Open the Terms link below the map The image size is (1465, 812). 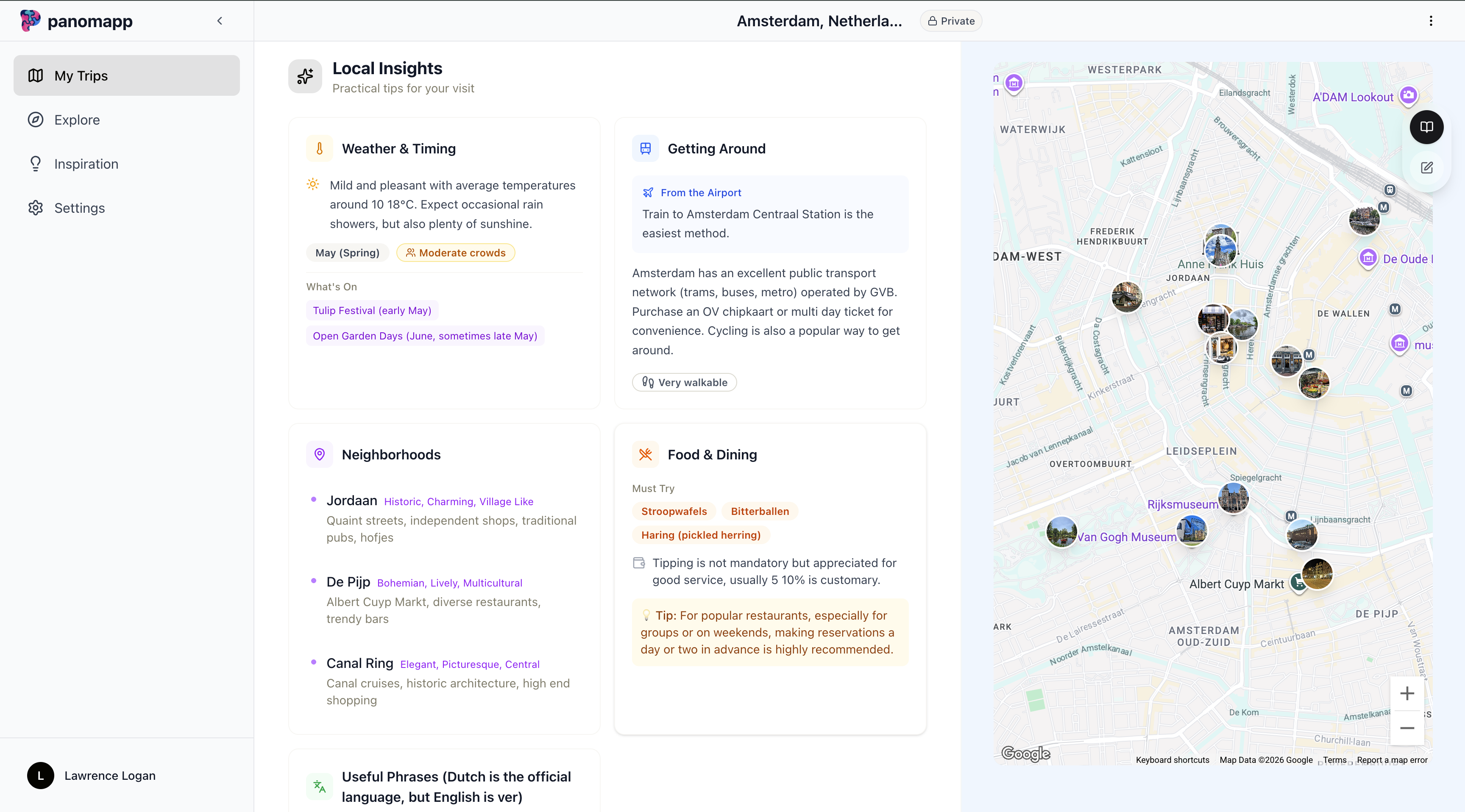pos(1334,760)
